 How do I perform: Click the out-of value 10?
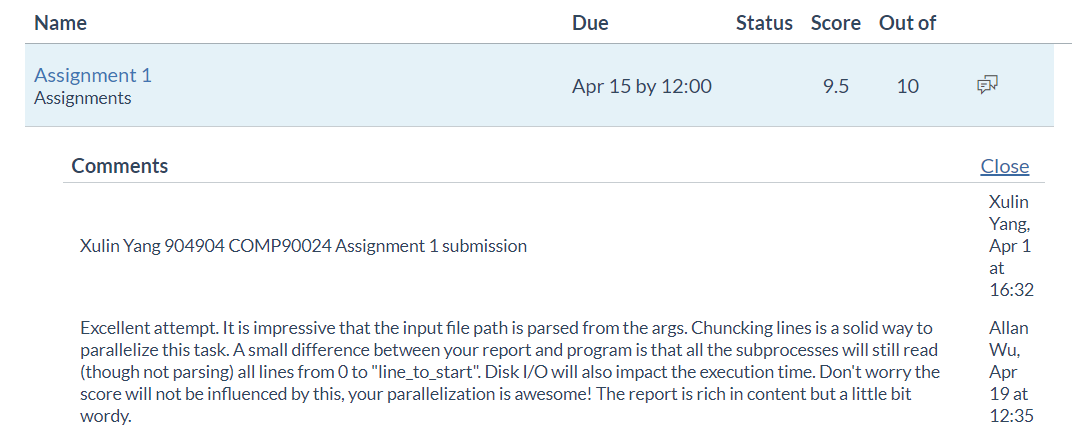[x=907, y=86]
